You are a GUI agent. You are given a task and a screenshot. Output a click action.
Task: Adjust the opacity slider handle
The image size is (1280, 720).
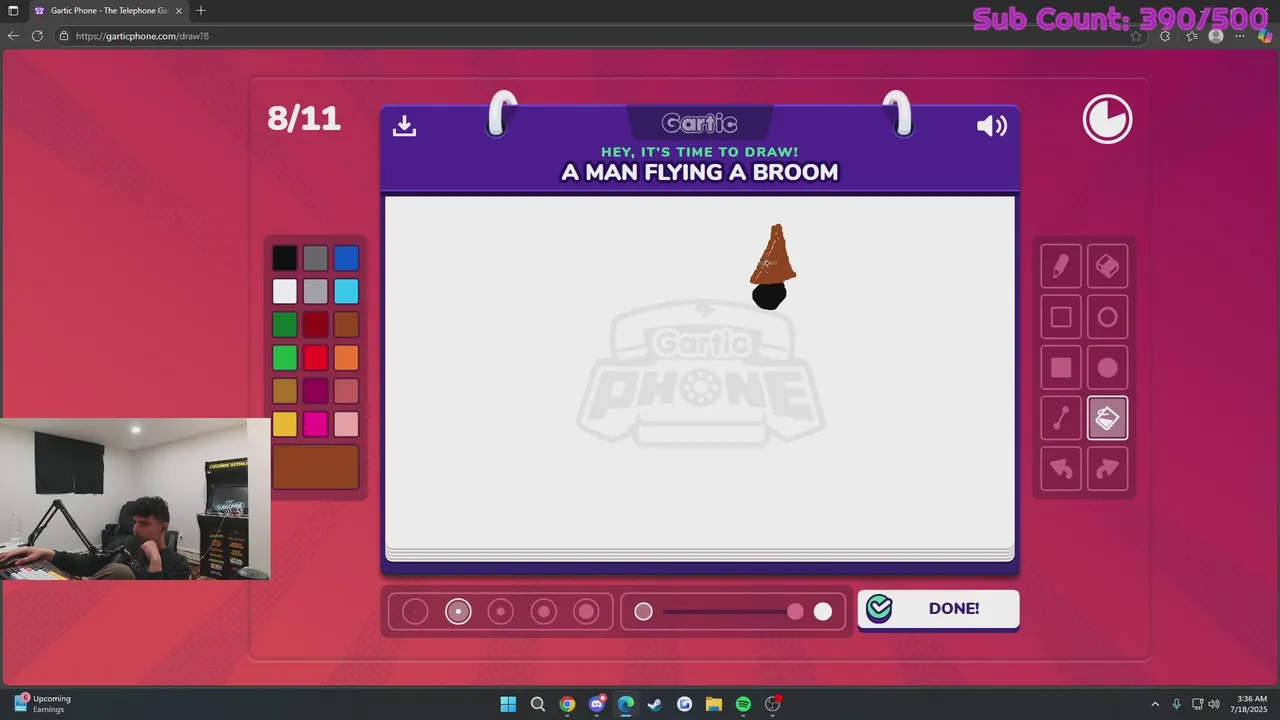click(x=795, y=611)
